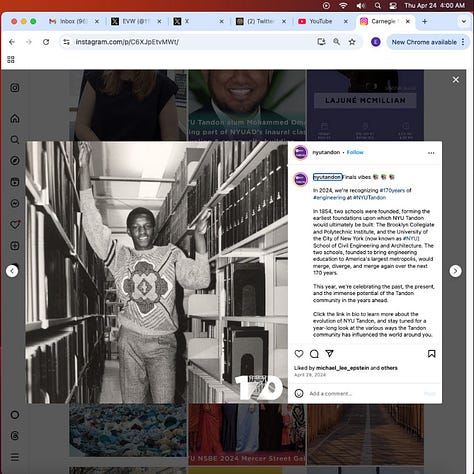Viewport: 474px width, 474px height.
Task: Open a new browser tab
Action: tap(424, 21)
